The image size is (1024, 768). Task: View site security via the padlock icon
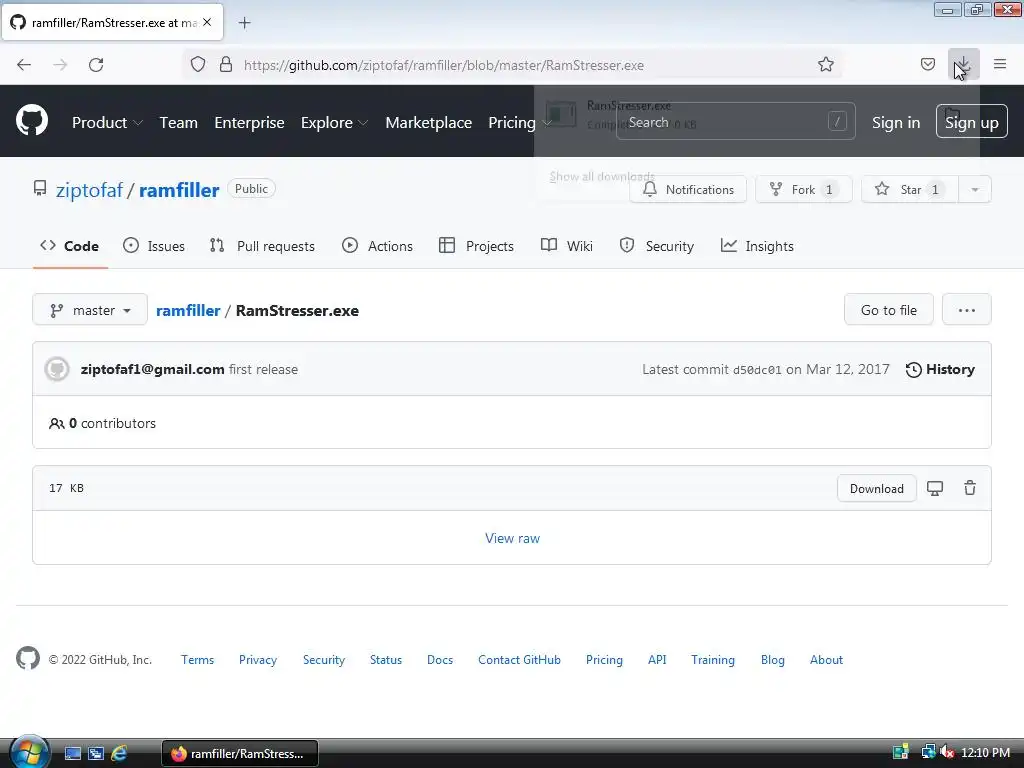click(x=226, y=65)
